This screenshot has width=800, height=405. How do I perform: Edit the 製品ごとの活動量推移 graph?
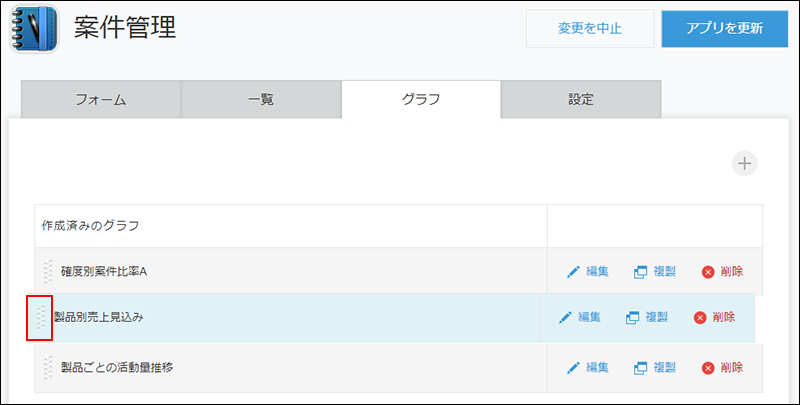click(x=588, y=367)
